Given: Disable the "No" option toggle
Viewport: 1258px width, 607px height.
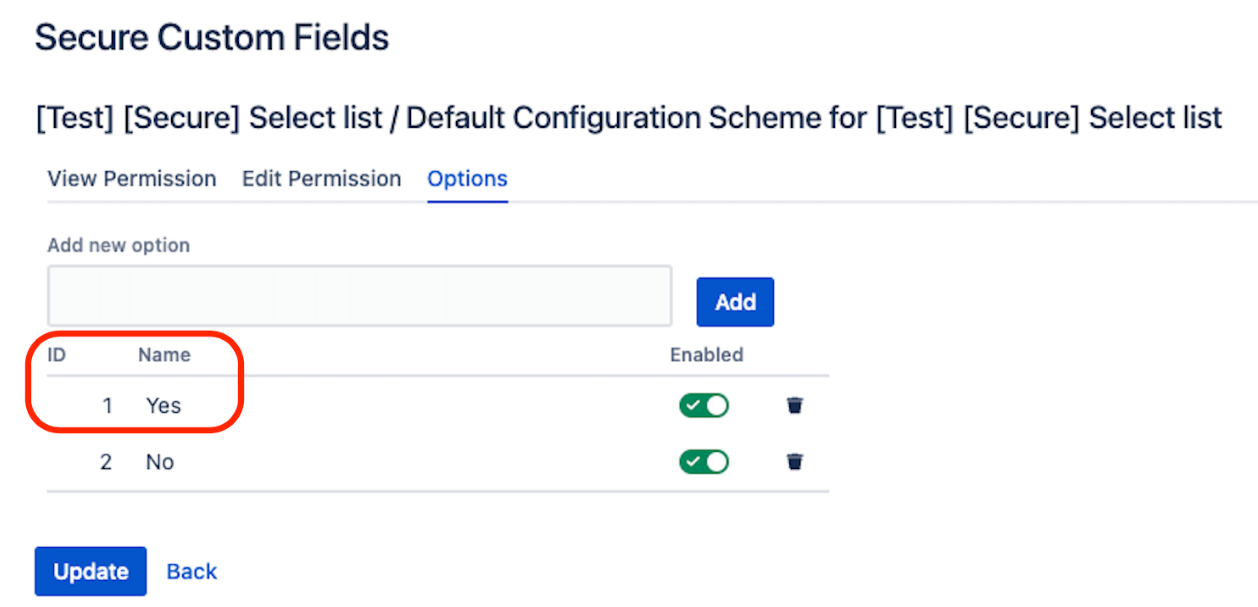Looking at the screenshot, I should [704, 462].
